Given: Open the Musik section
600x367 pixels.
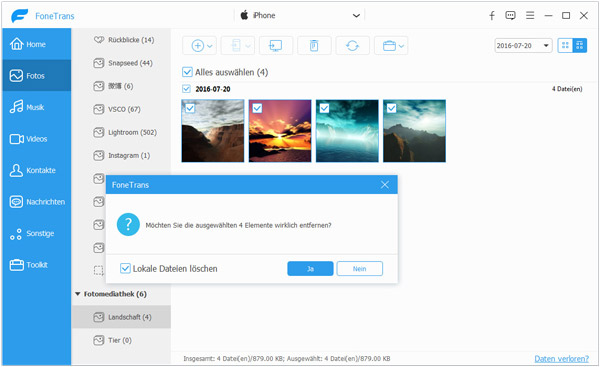Looking at the screenshot, I should pos(36,107).
